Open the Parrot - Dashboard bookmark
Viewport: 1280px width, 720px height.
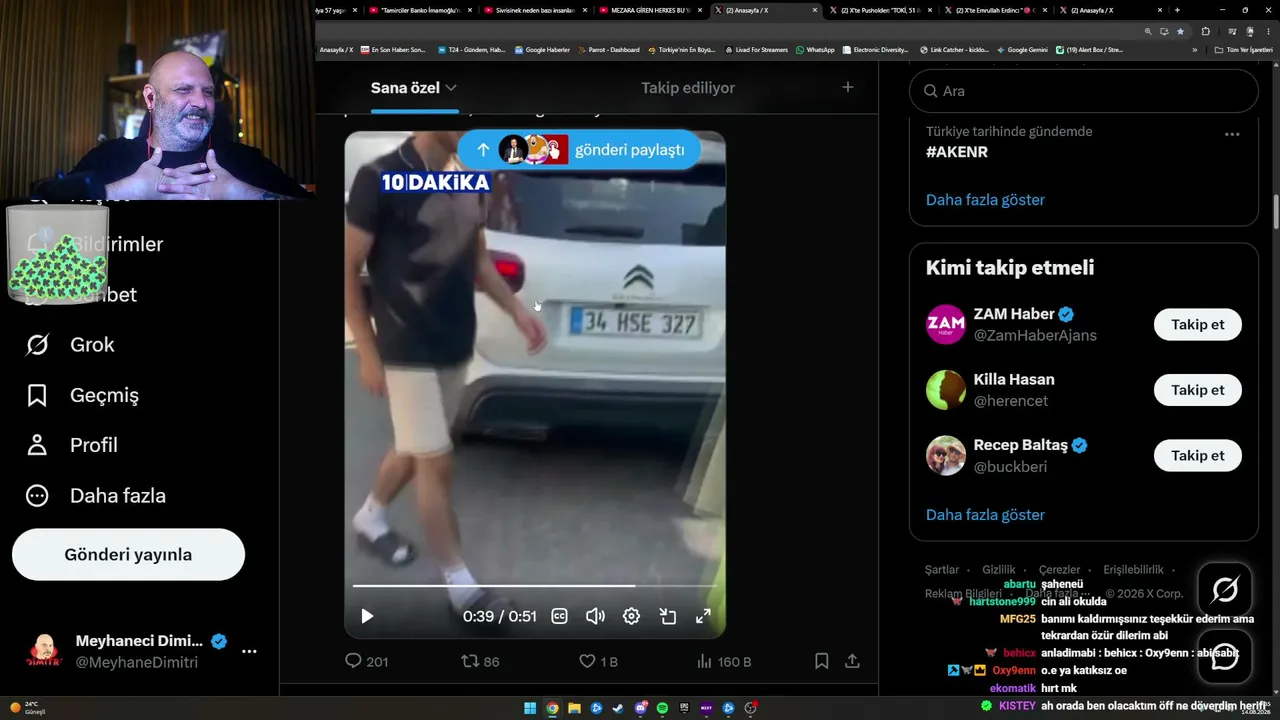[608, 49]
